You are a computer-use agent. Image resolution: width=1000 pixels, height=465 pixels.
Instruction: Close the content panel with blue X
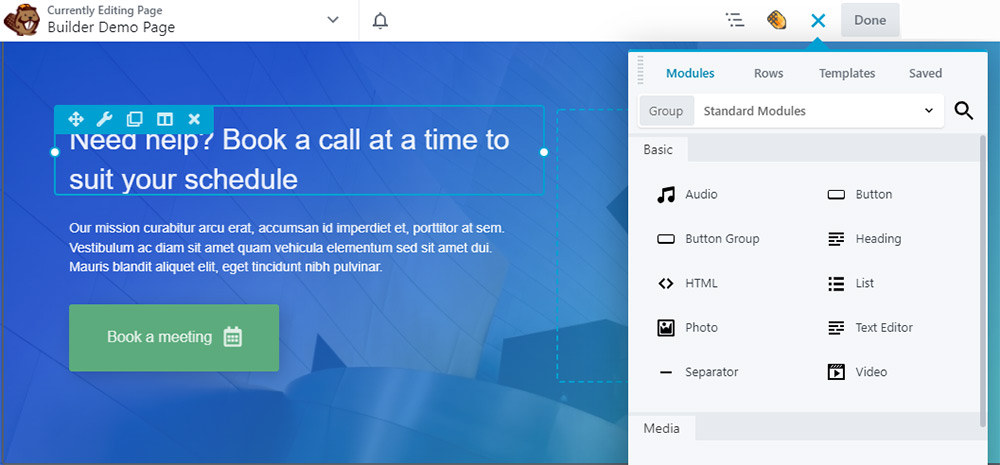point(818,20)
